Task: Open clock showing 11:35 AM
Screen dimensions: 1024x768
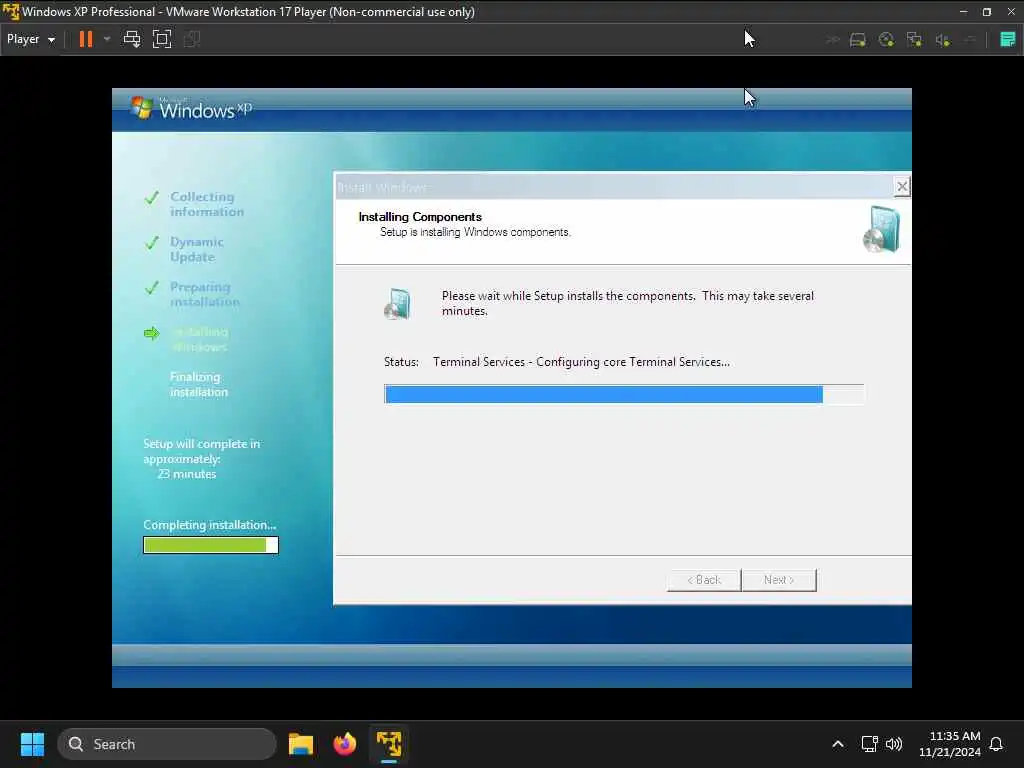Action: pyautogui.click(x=950, y=744)
